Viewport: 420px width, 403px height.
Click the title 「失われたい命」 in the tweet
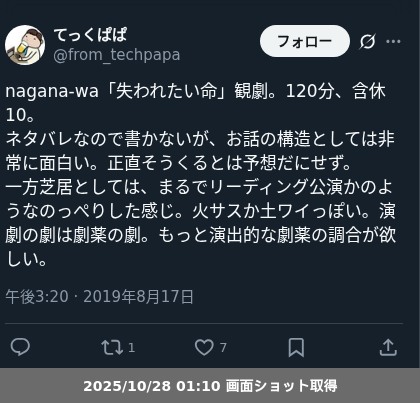(167, 91)
